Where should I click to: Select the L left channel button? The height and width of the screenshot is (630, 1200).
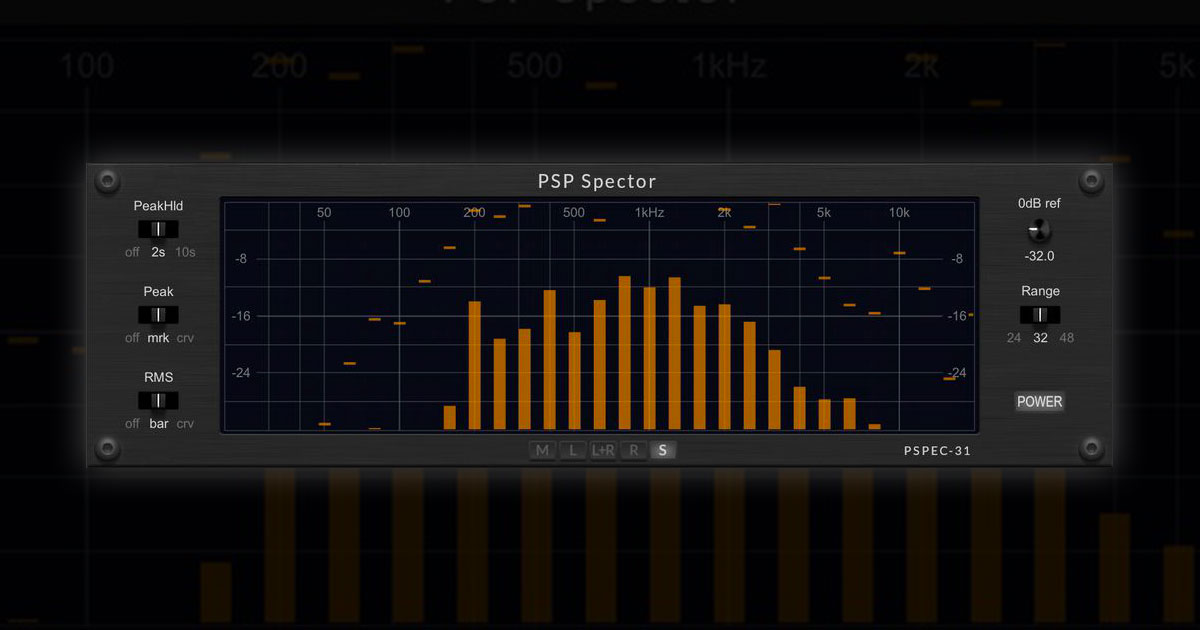click(571, 450)
